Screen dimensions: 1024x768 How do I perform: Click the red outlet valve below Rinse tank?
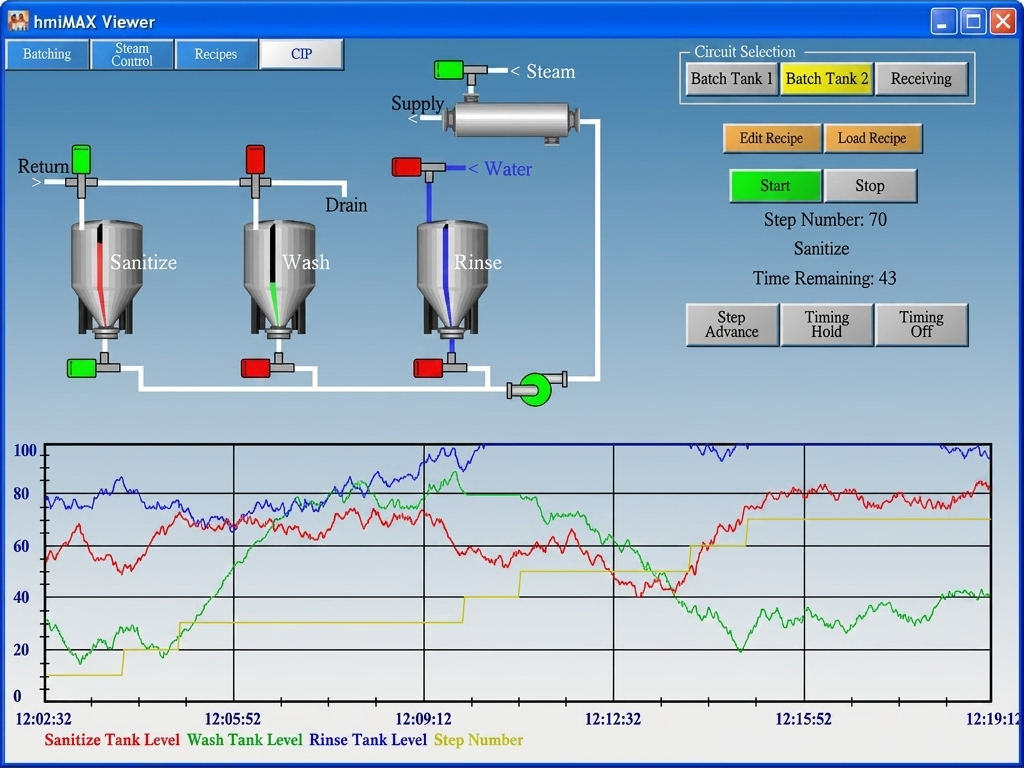tap(428, 368)
